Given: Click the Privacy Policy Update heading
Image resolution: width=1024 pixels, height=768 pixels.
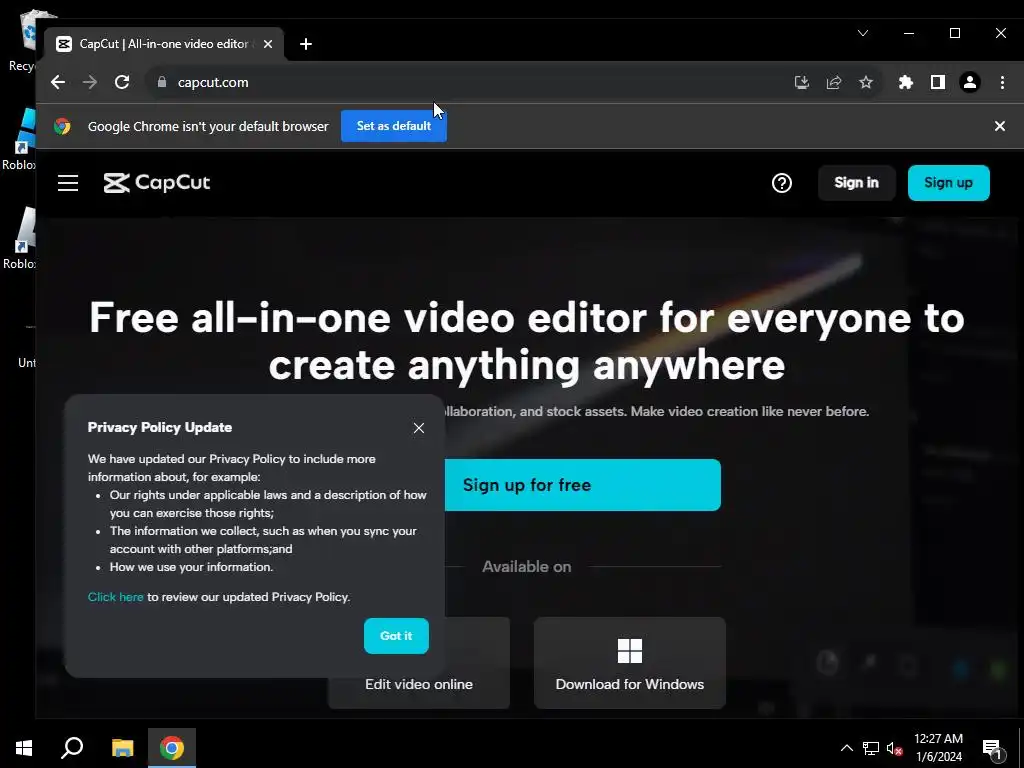Looking at the screenshot, I should click(x=160, y=427).
